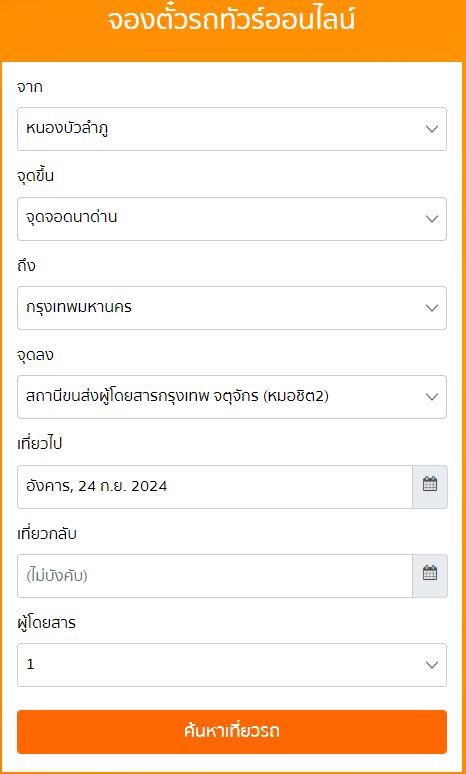Click the ค้นหาเที่ยวรถ search button
The height and width of the screenshot is (774, 466).
[x=232, y=732]
